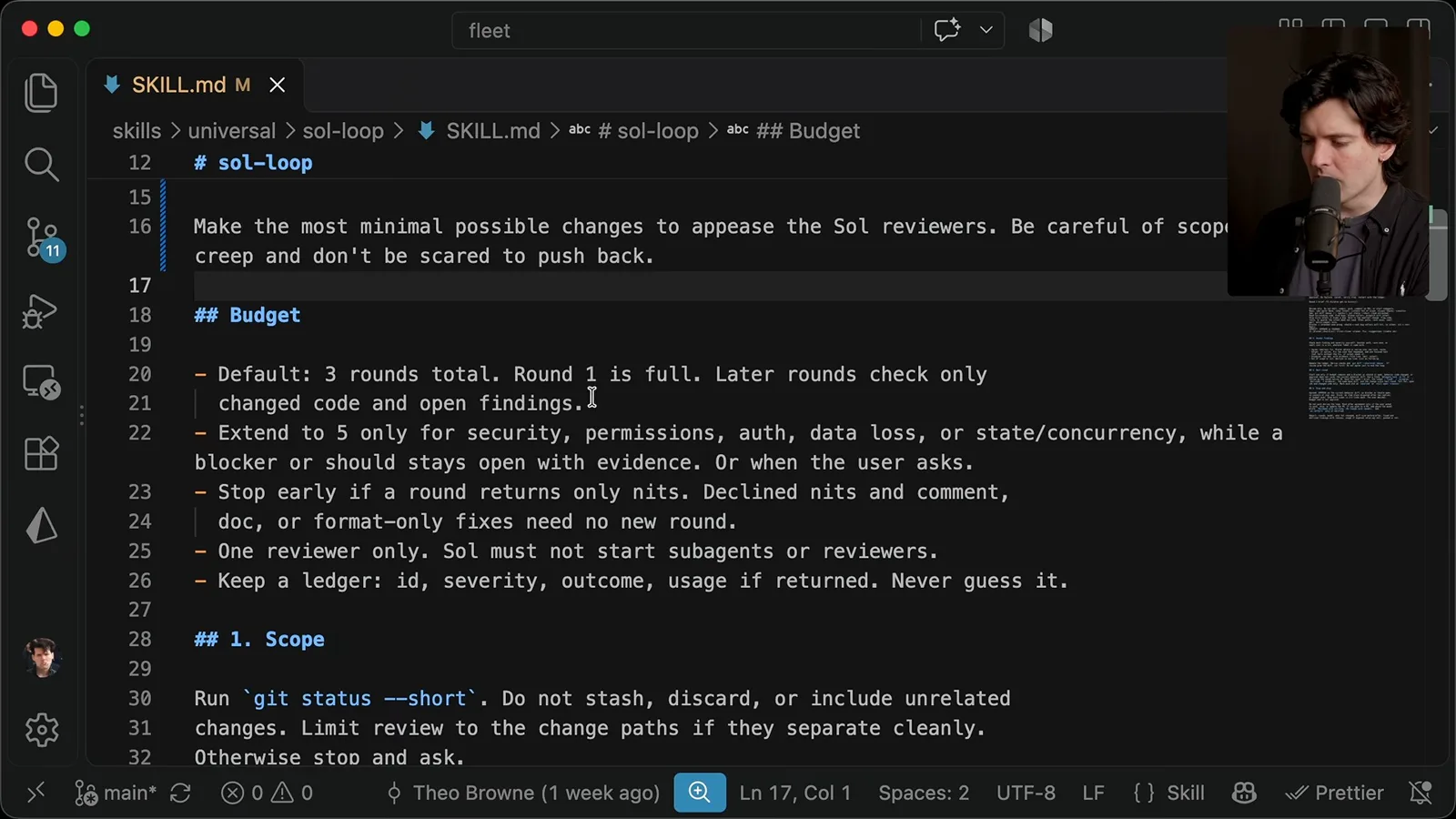Click line number 25 in the gutter

139,551
